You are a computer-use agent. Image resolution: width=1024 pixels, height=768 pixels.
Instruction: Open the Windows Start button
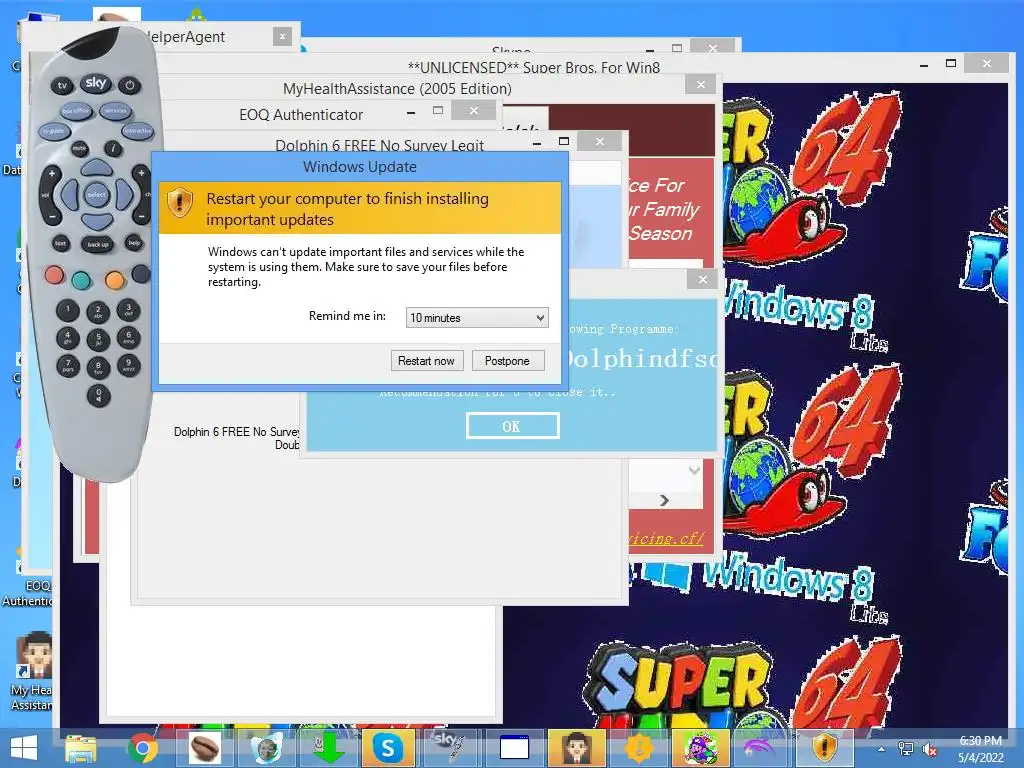pos(24,748)
